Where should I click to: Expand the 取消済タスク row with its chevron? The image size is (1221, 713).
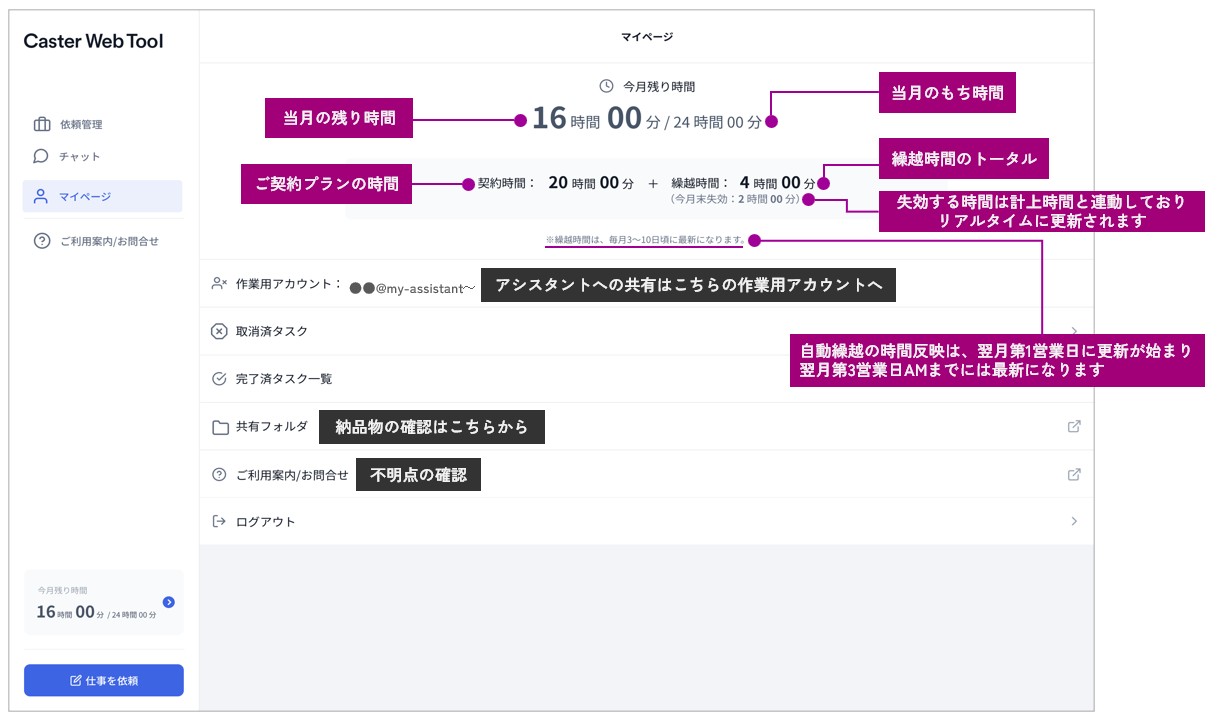click(x=1073, y=331)
